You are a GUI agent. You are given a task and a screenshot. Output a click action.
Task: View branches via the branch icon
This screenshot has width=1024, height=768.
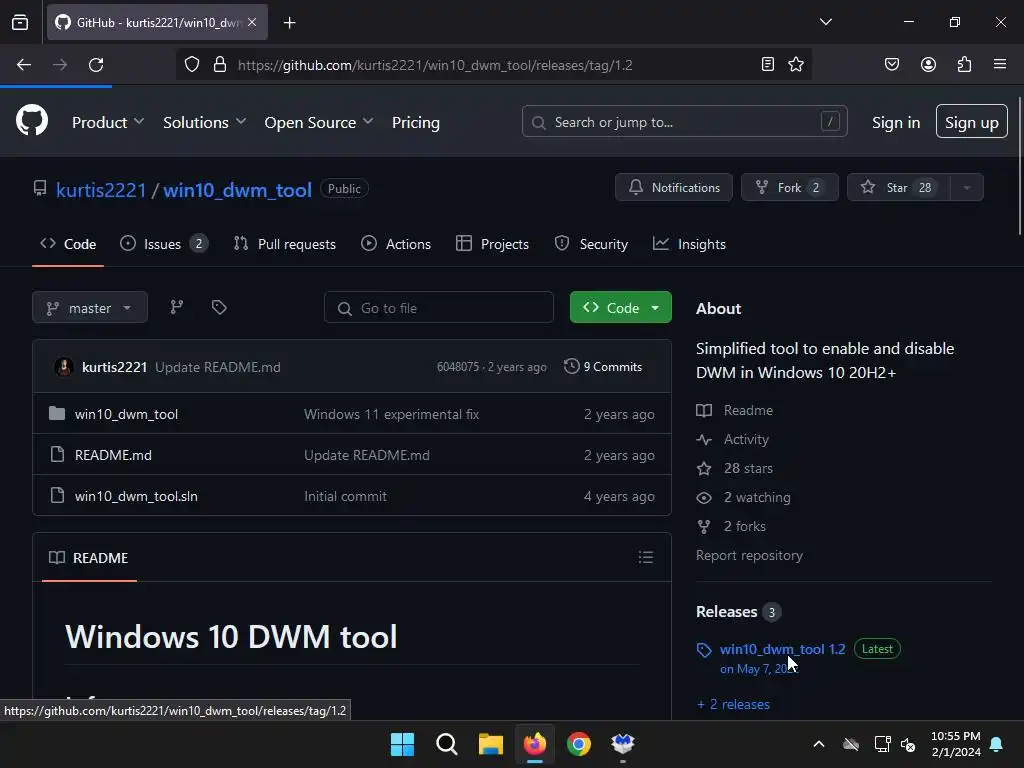click(176, 307)
